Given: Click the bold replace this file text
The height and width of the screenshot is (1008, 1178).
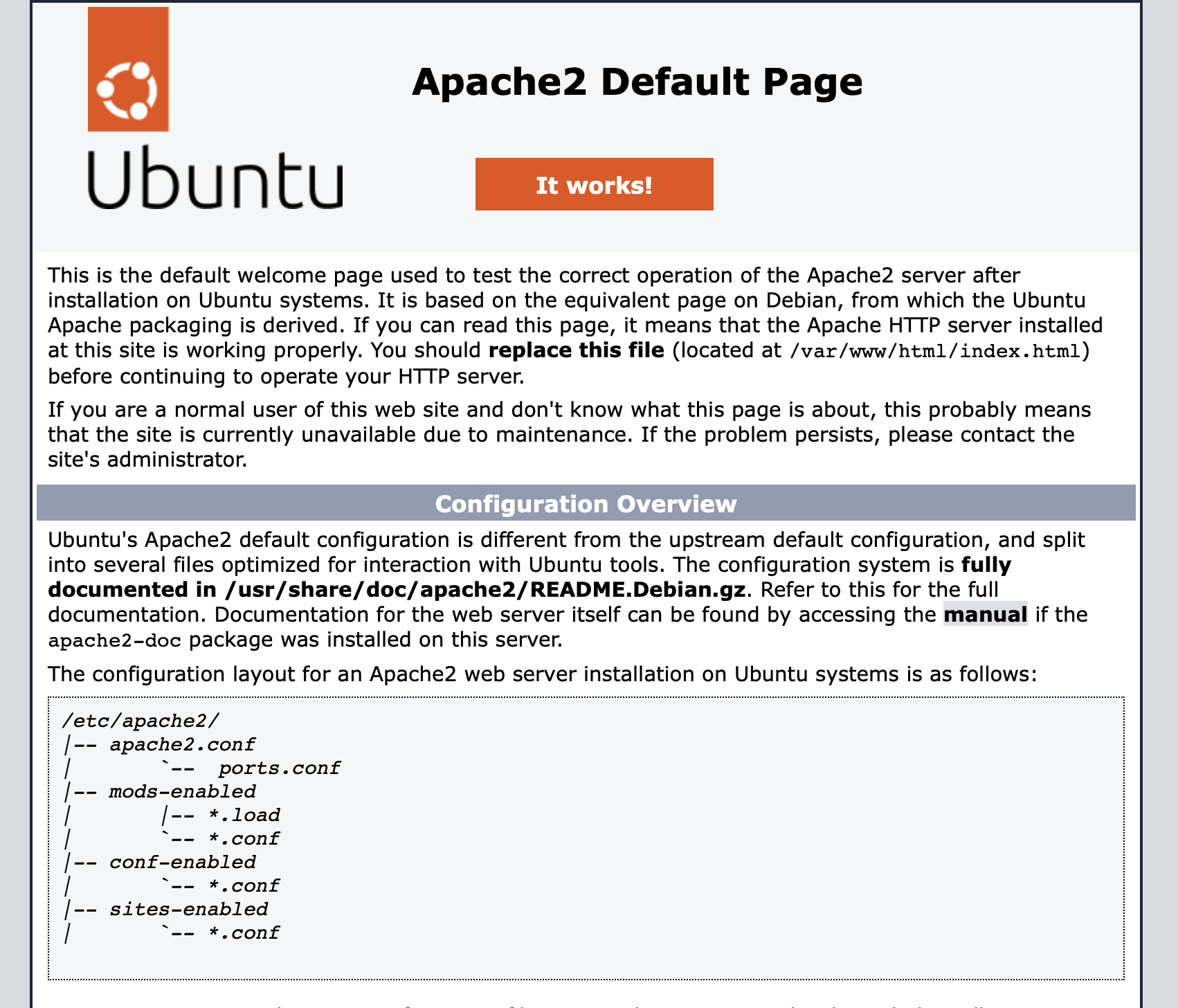Looking at the screenshot, I should (576, 350).
